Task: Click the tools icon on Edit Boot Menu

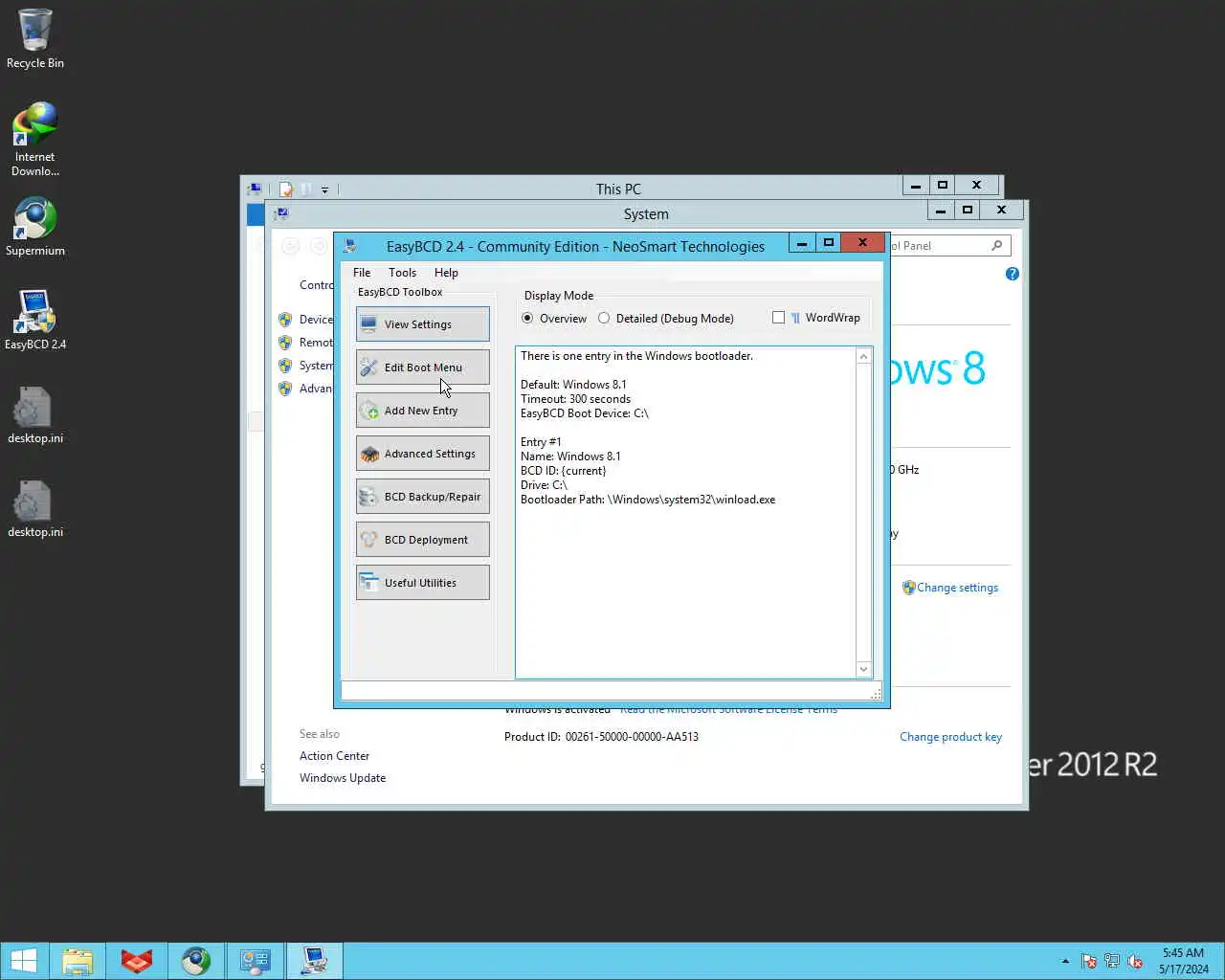Action: [368, 367]
